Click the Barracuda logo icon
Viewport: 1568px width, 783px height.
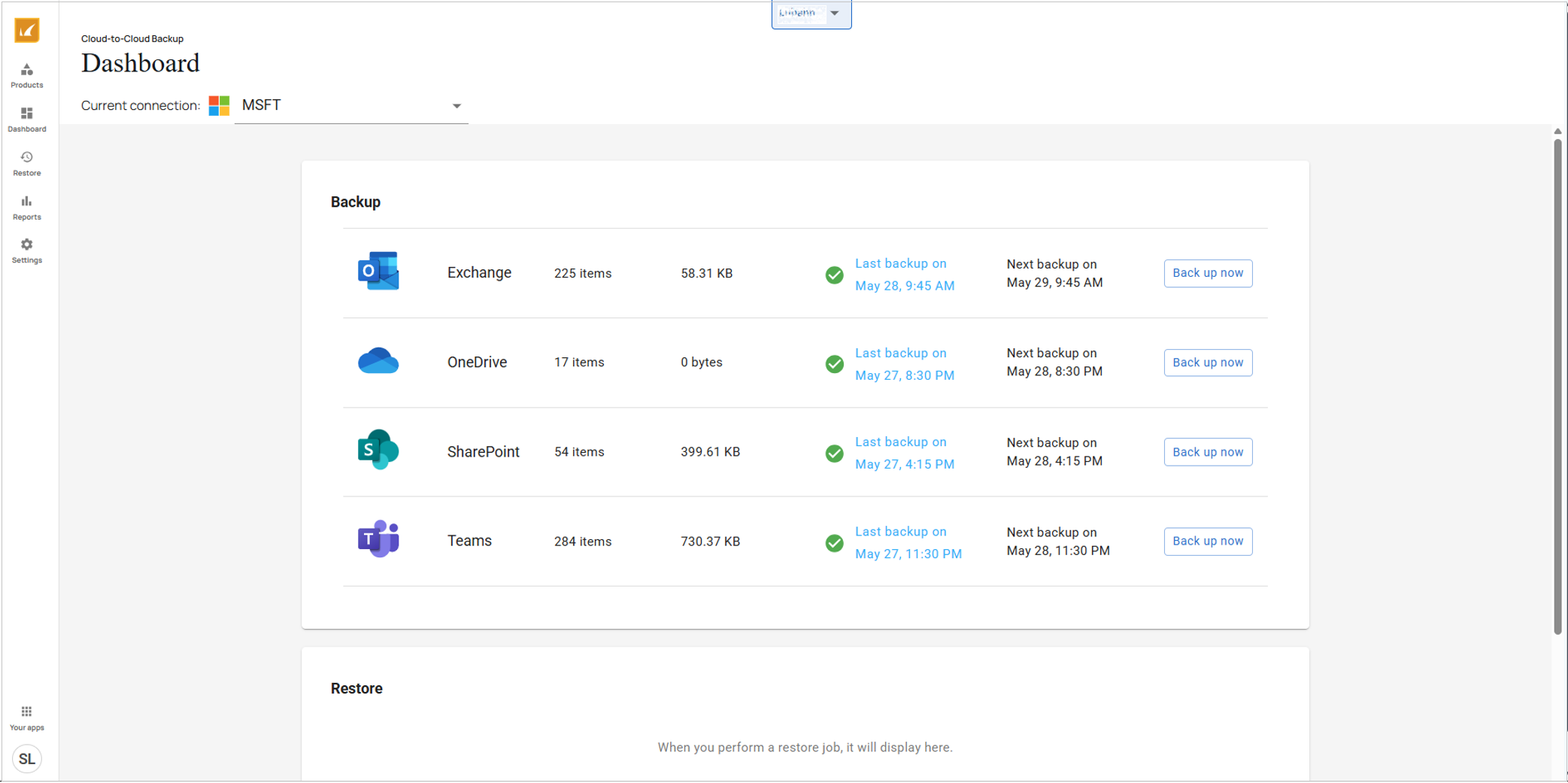27,30
